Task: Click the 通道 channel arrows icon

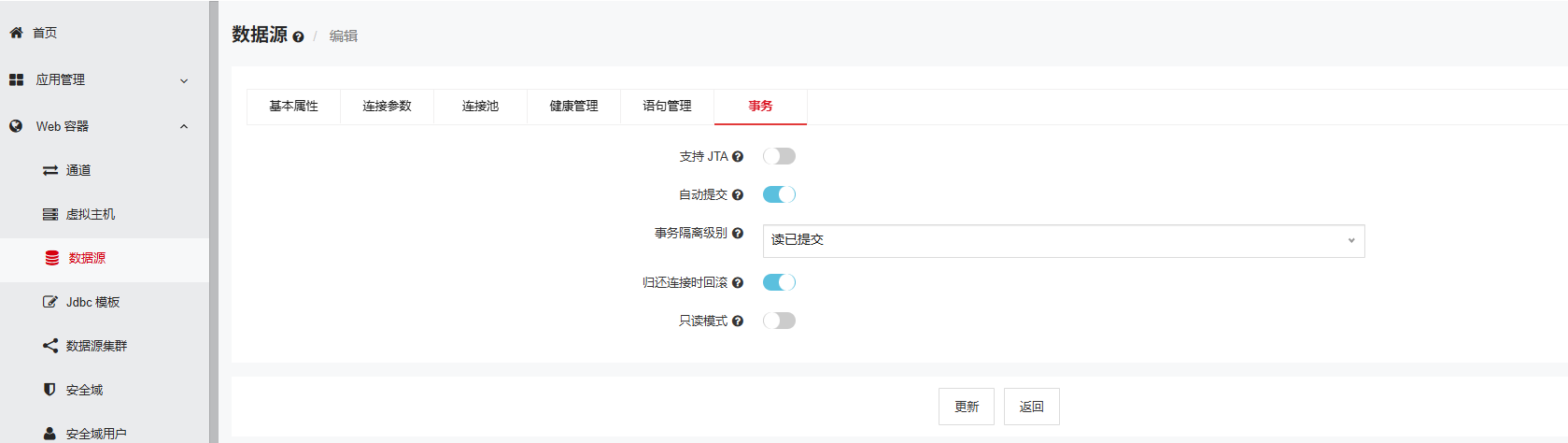Action: click(x=50, y=170)
